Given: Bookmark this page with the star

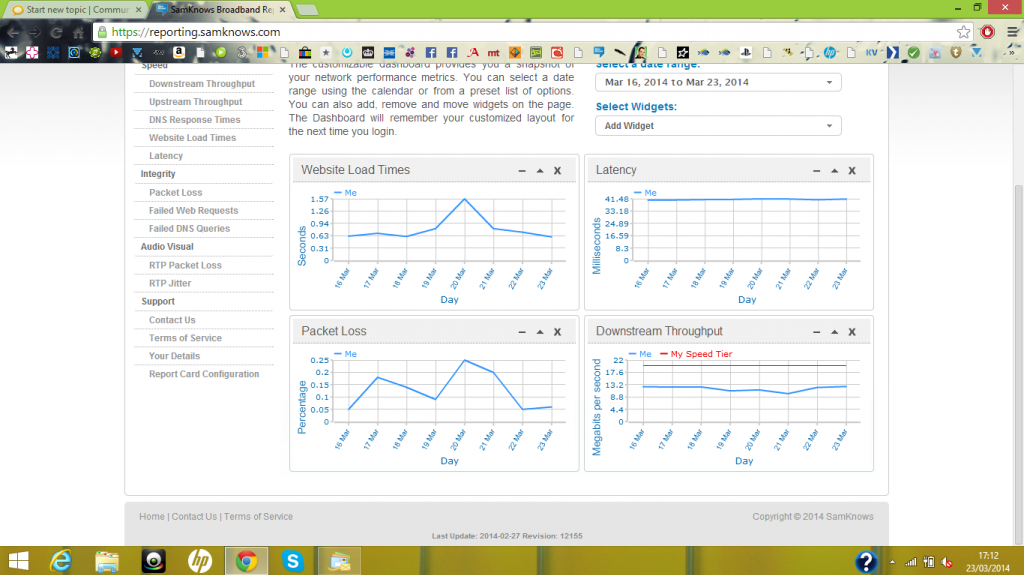Looking at the screenshot, I should (963, 32).
